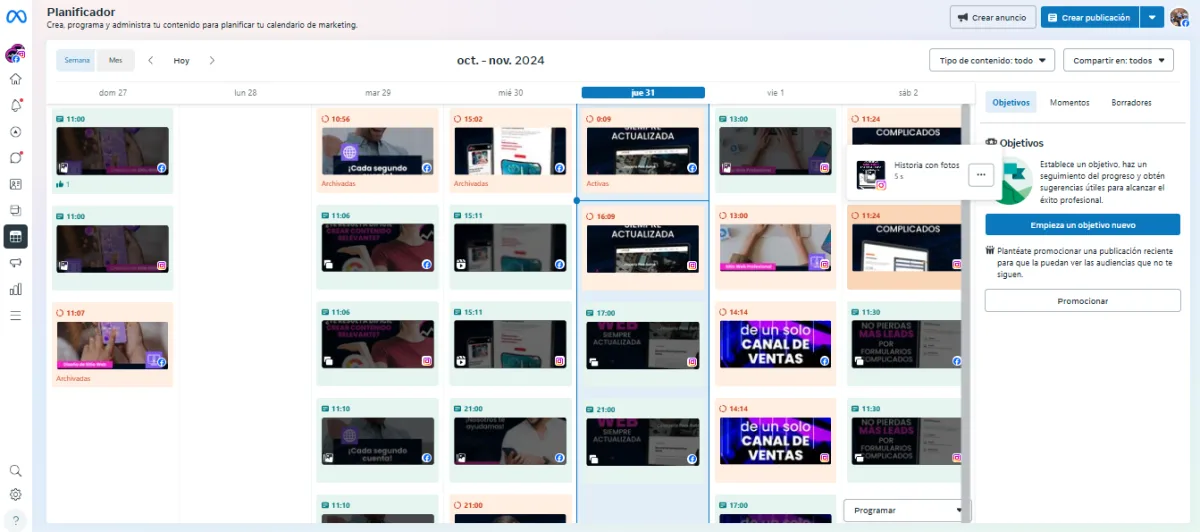
Task: Open the 11:30 Facebook post on sáb 2
Action: [x=907, y=344]
